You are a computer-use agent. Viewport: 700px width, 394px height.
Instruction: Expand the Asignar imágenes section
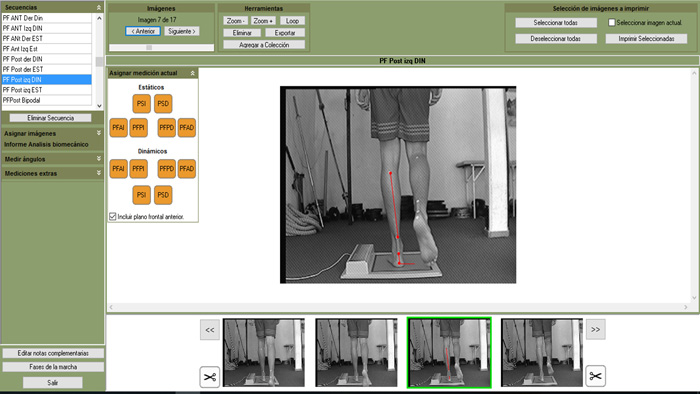click(x=99, y=133)
